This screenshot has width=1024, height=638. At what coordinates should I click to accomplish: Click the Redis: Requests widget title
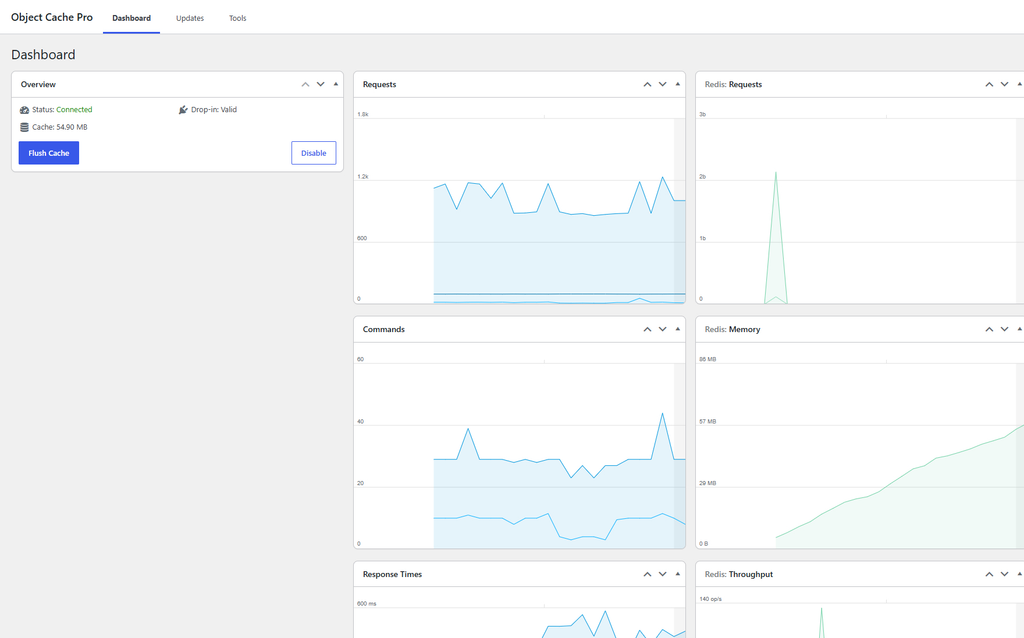pos(733,84)
